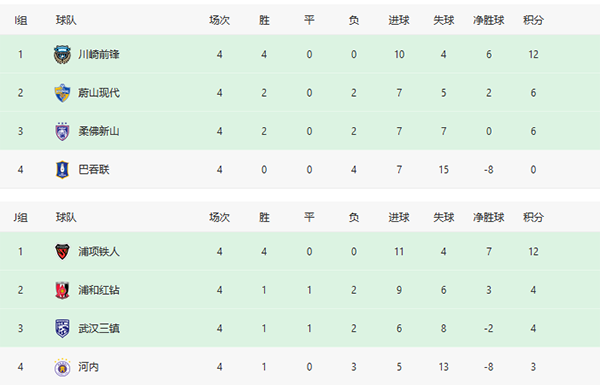Click the 场次 header in J组 table
Viewport: 600px width, 385px height.
(219, 217)
